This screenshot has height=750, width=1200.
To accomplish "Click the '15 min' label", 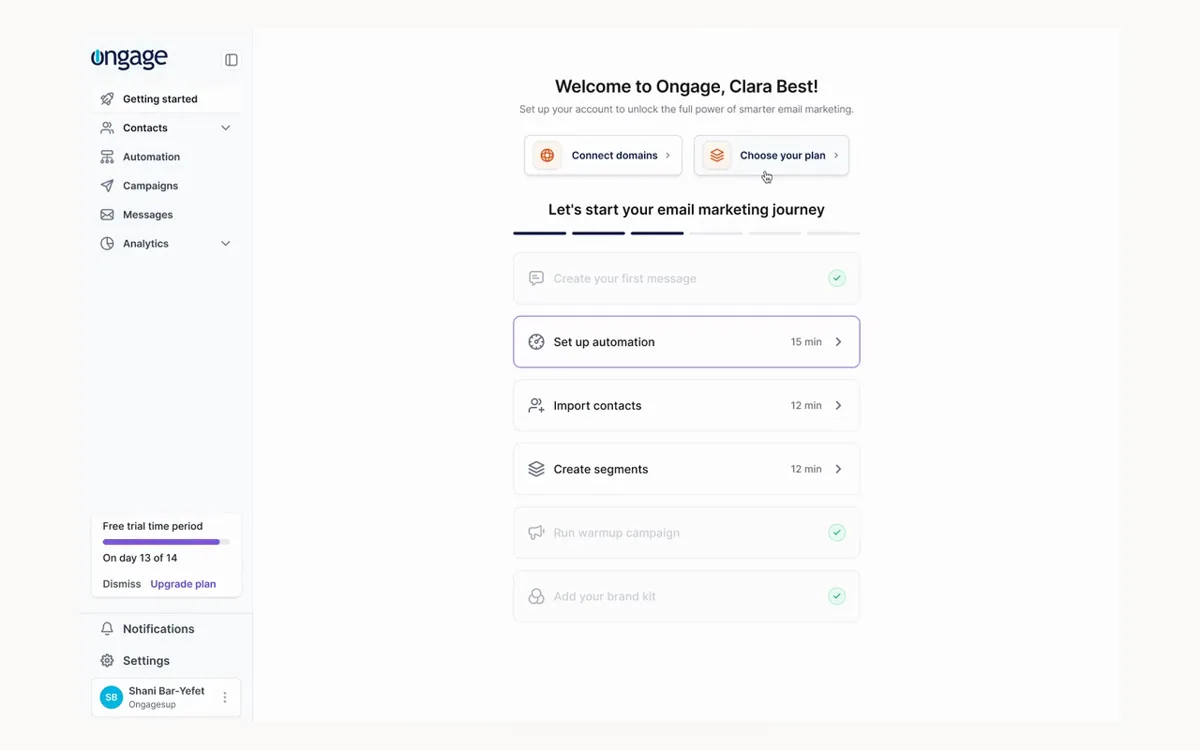I will 806,342.
